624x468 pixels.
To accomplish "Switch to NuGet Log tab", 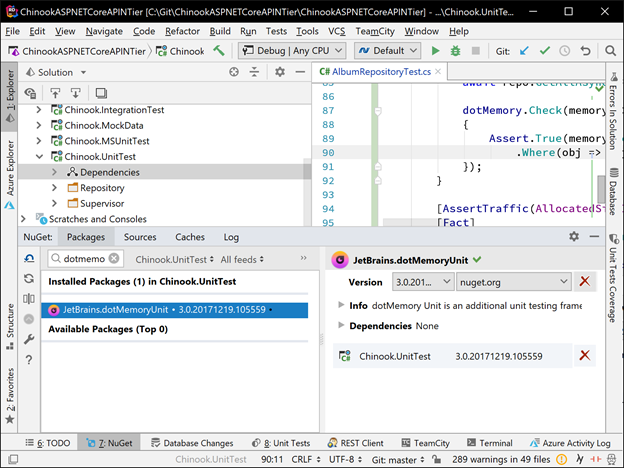I will pos(231,237).
